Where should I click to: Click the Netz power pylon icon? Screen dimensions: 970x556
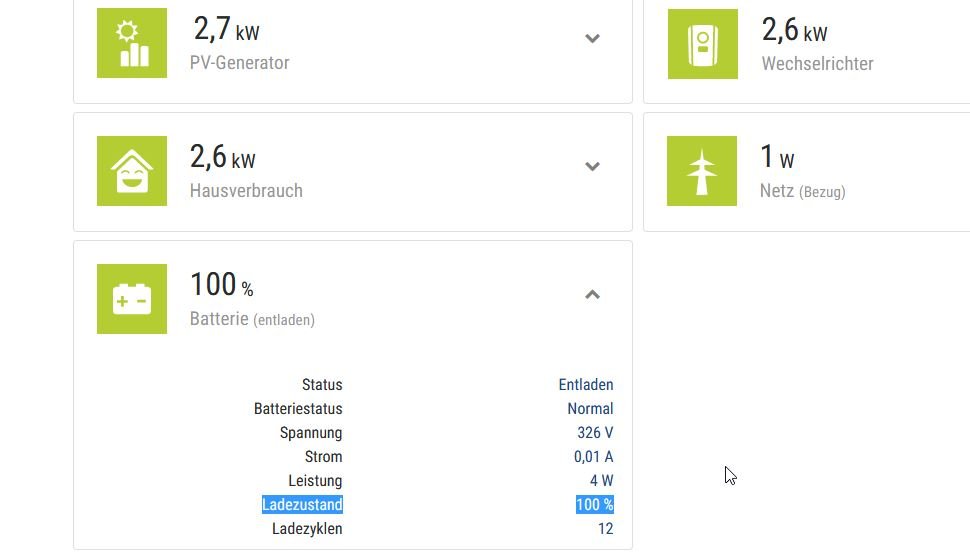pos(702,171)
